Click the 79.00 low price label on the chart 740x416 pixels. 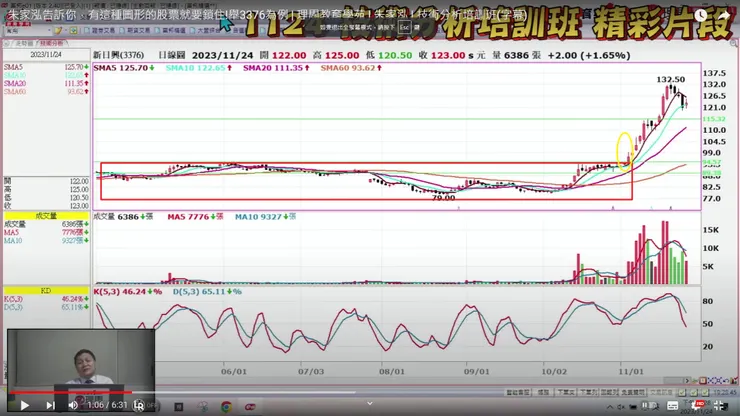pos(444,198)
